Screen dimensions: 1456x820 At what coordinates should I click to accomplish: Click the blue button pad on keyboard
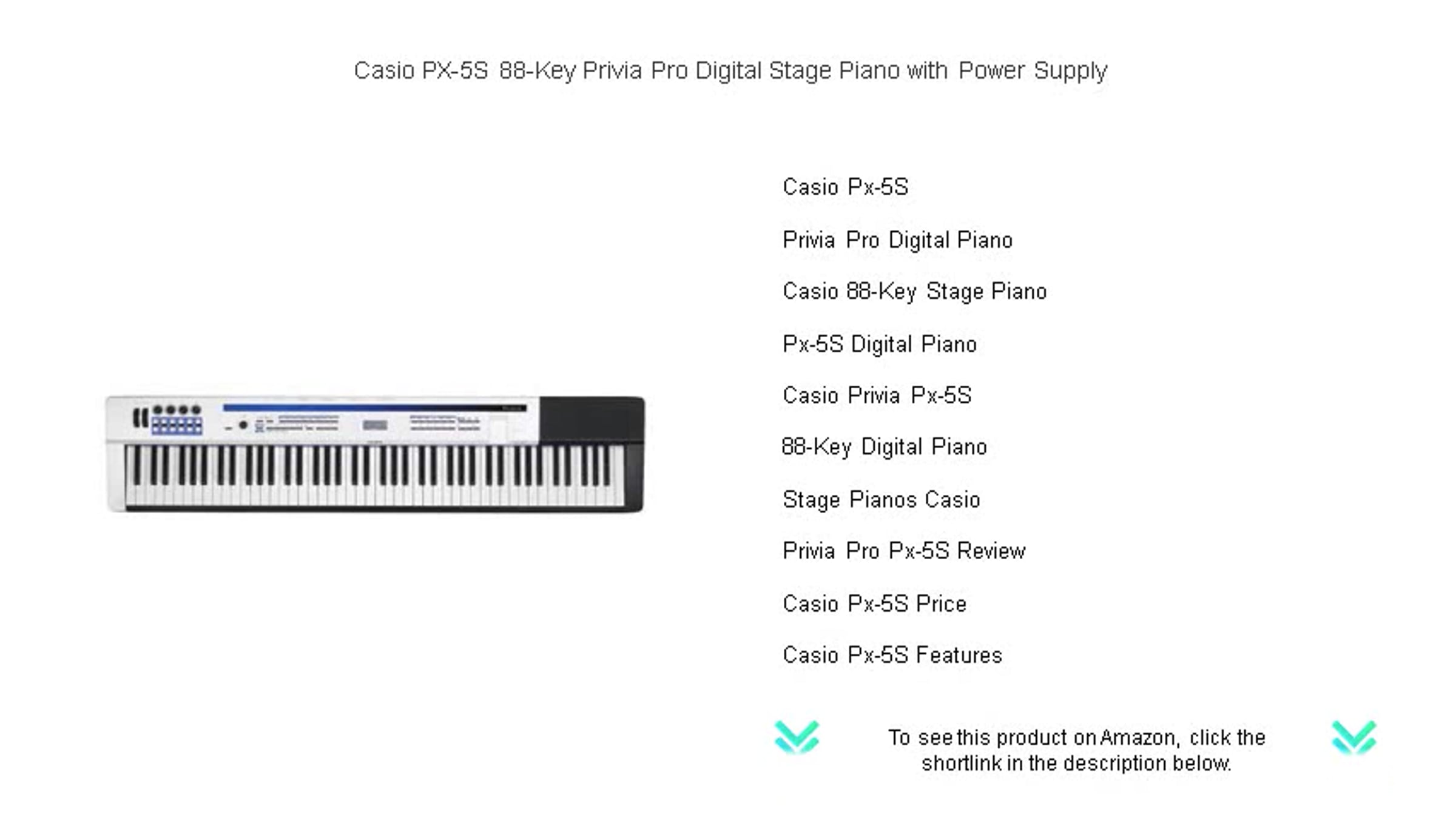click(177, 426)
